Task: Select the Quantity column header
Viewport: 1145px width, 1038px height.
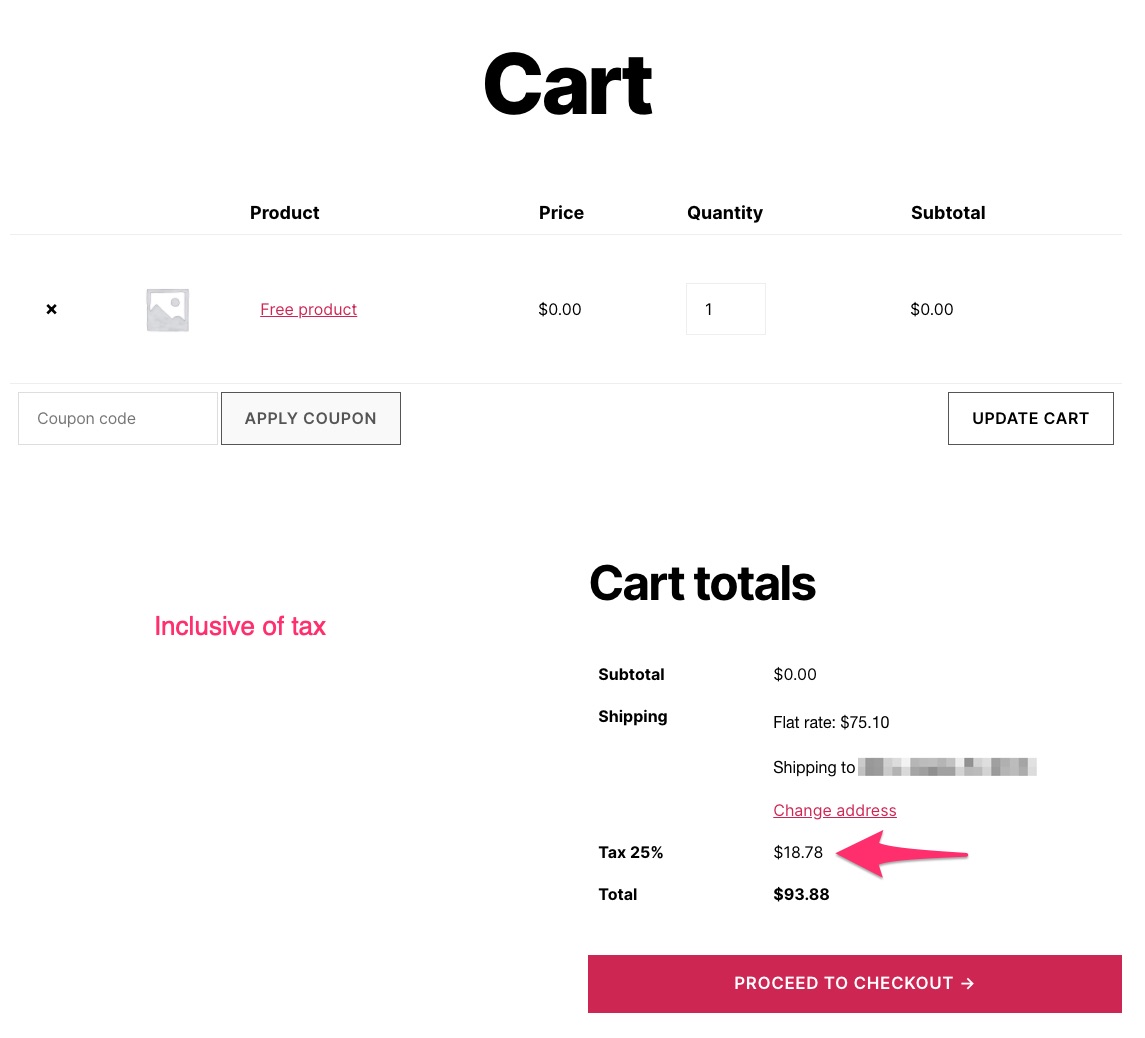Action: pos(725,212)
